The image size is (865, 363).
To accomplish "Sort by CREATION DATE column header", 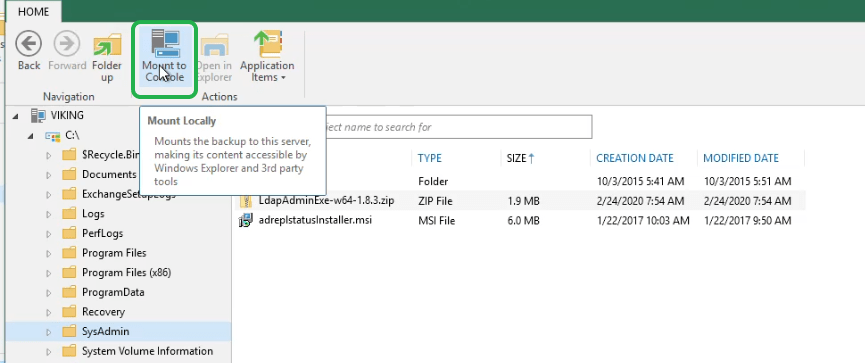I will (634, 158).
